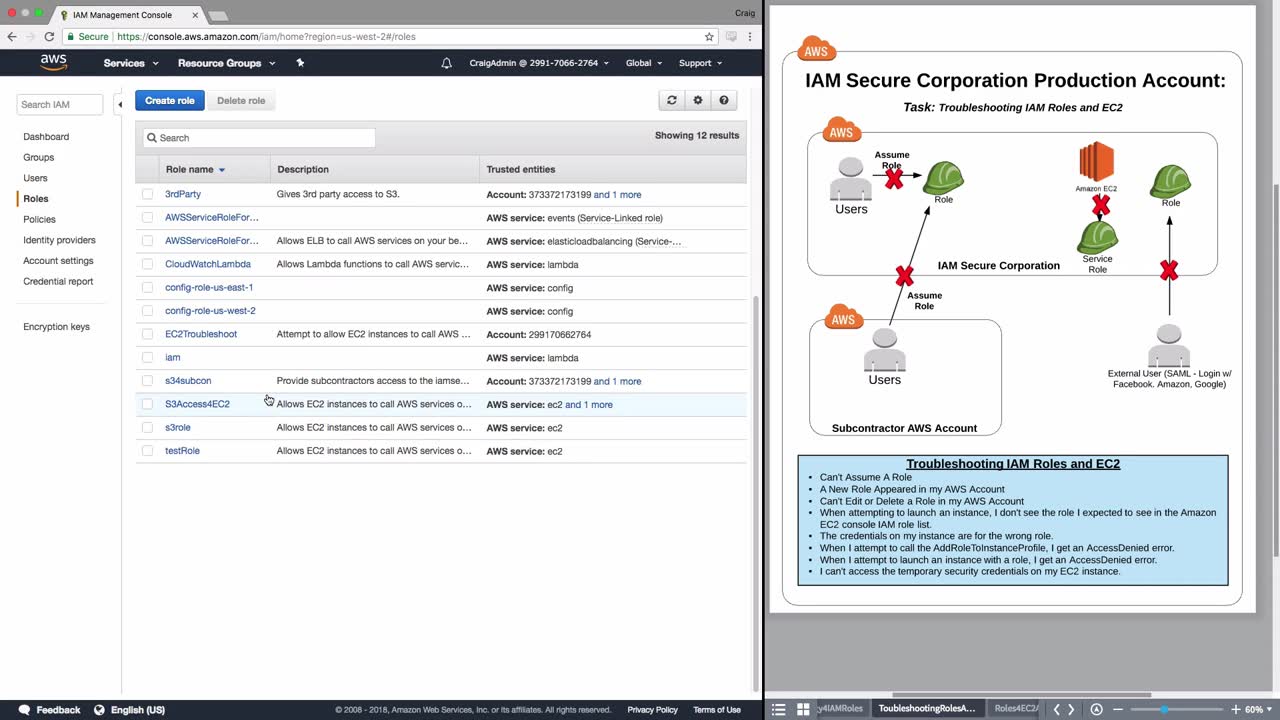
Task: Click the Search IAM input field
Action: [59, 104]
